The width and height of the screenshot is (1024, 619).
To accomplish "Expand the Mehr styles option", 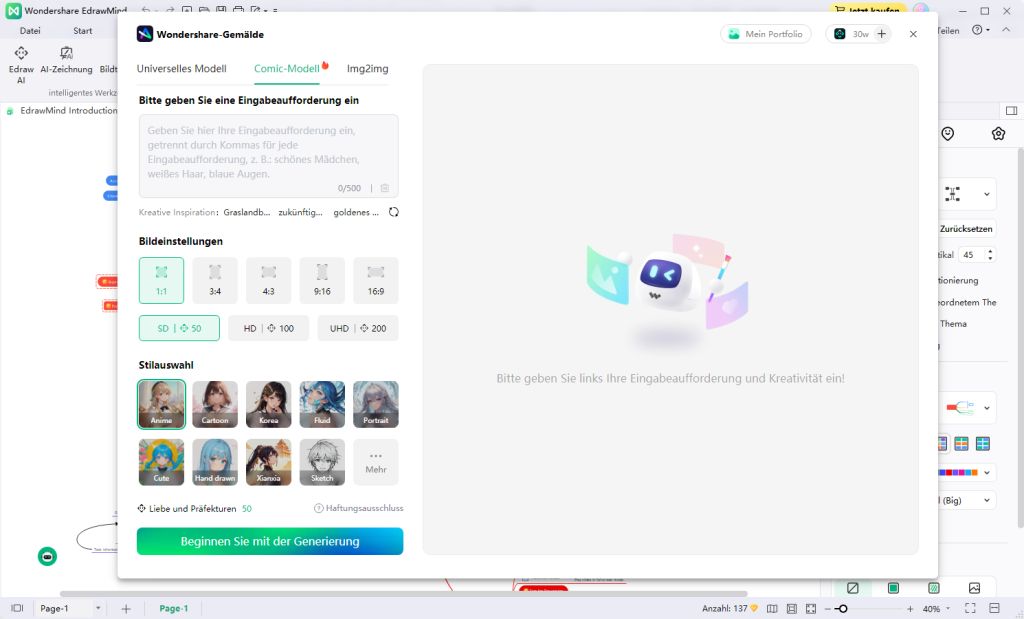I will point(375,462).
